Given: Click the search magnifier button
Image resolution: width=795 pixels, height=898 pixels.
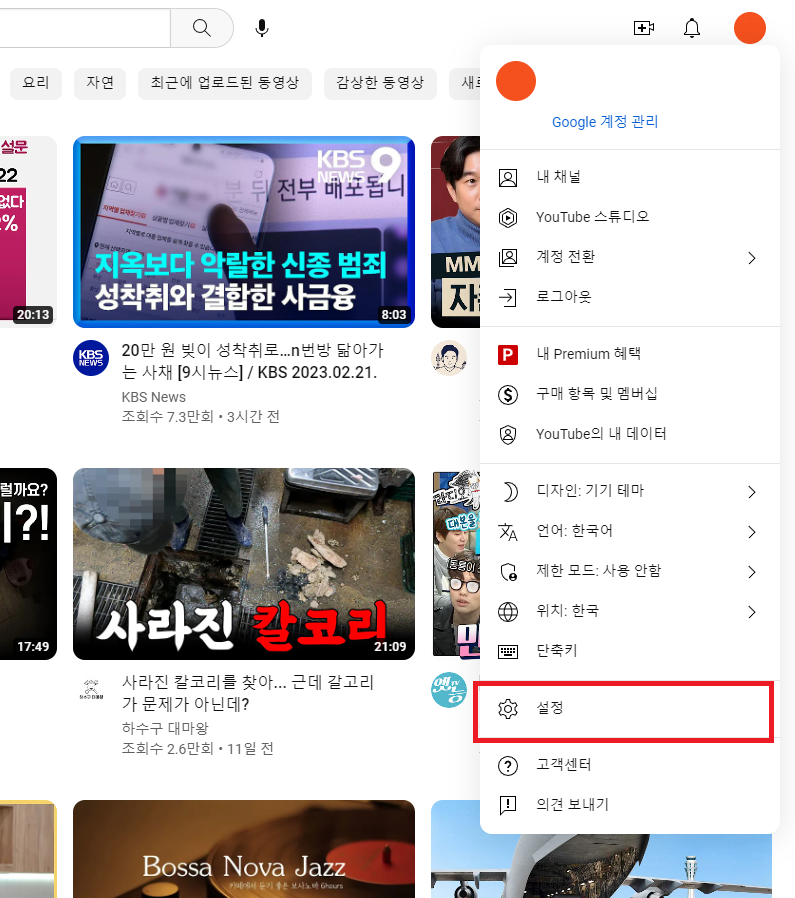Looking at the screenshot, I should 202,27.
